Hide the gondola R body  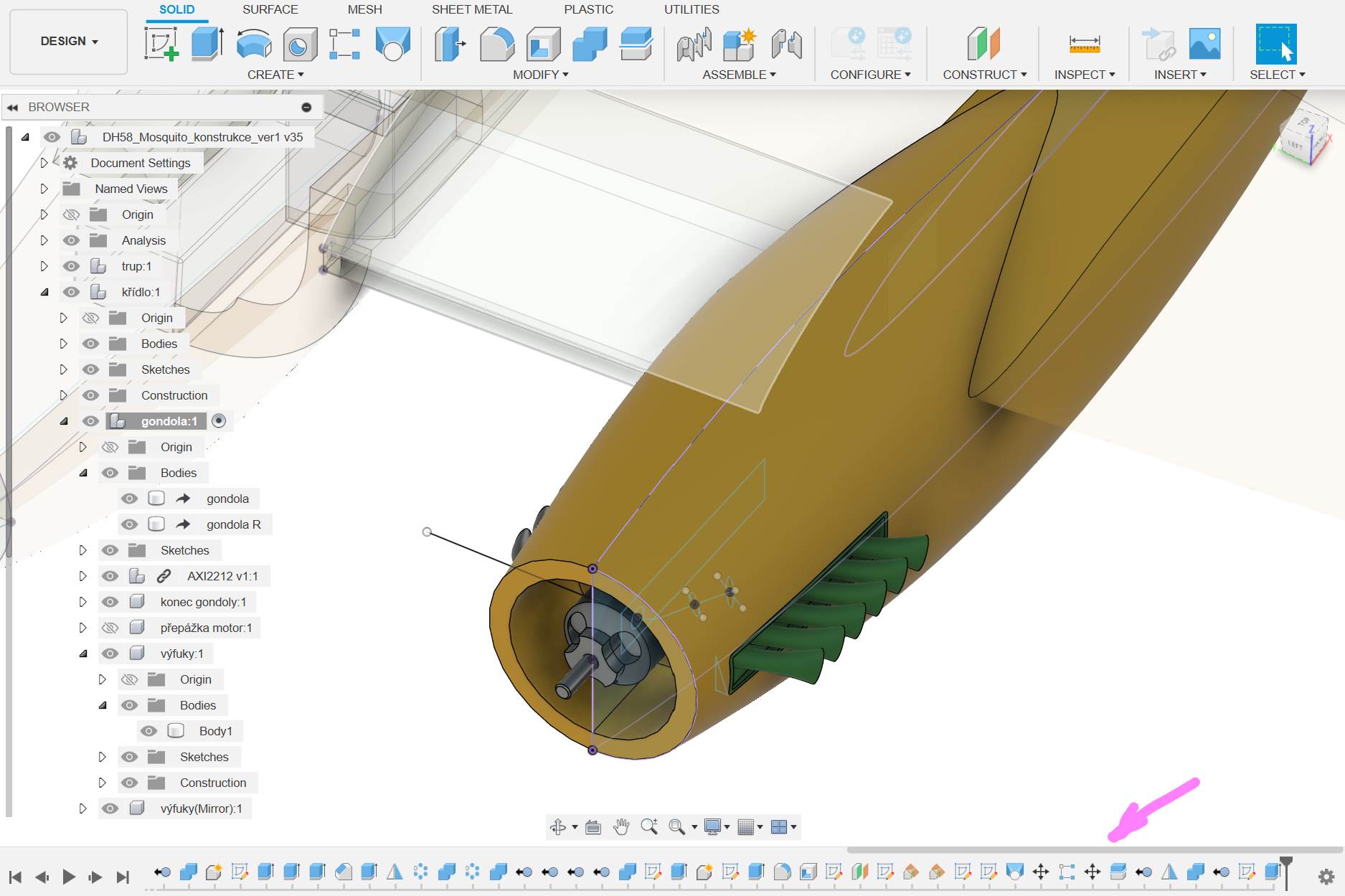[x=129, y=524]
